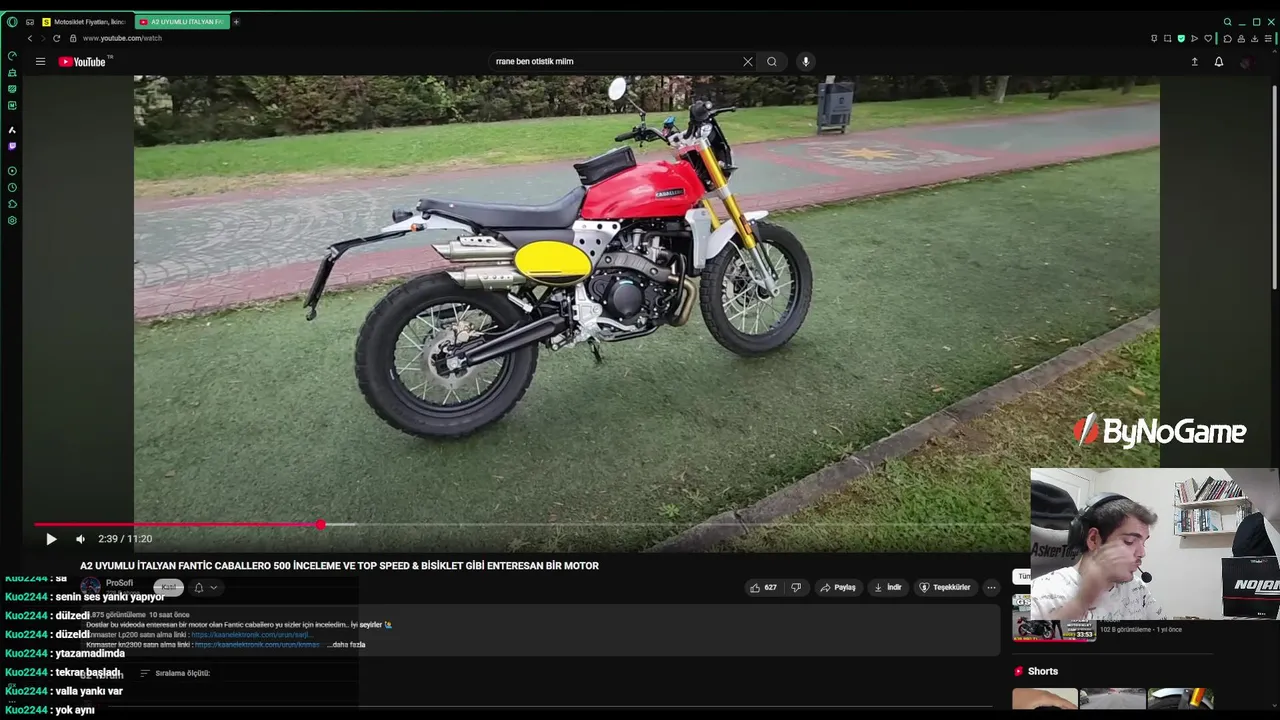Open subscription notification bell dropdown
This screenshot has width=1280, height=720.
[x=205, y=587]
